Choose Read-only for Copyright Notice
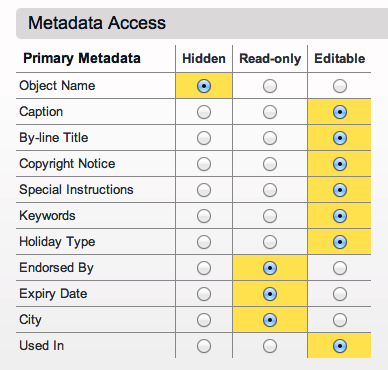Image resolution: width=388 pixels, height=370 pixels. coord(270,164)
